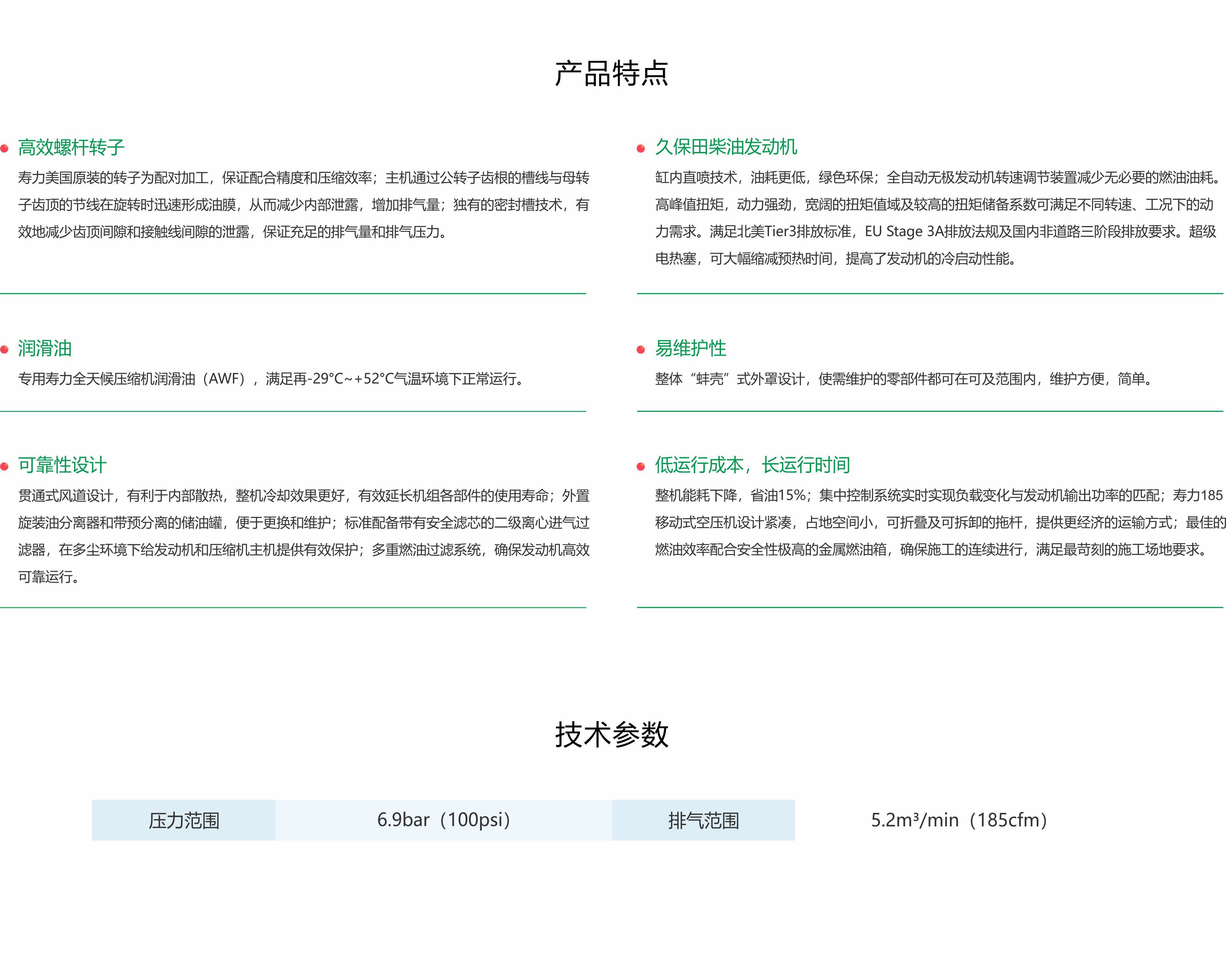Select the 润滑油 green heading
The image size is (1226, 980).
(45, 348)
